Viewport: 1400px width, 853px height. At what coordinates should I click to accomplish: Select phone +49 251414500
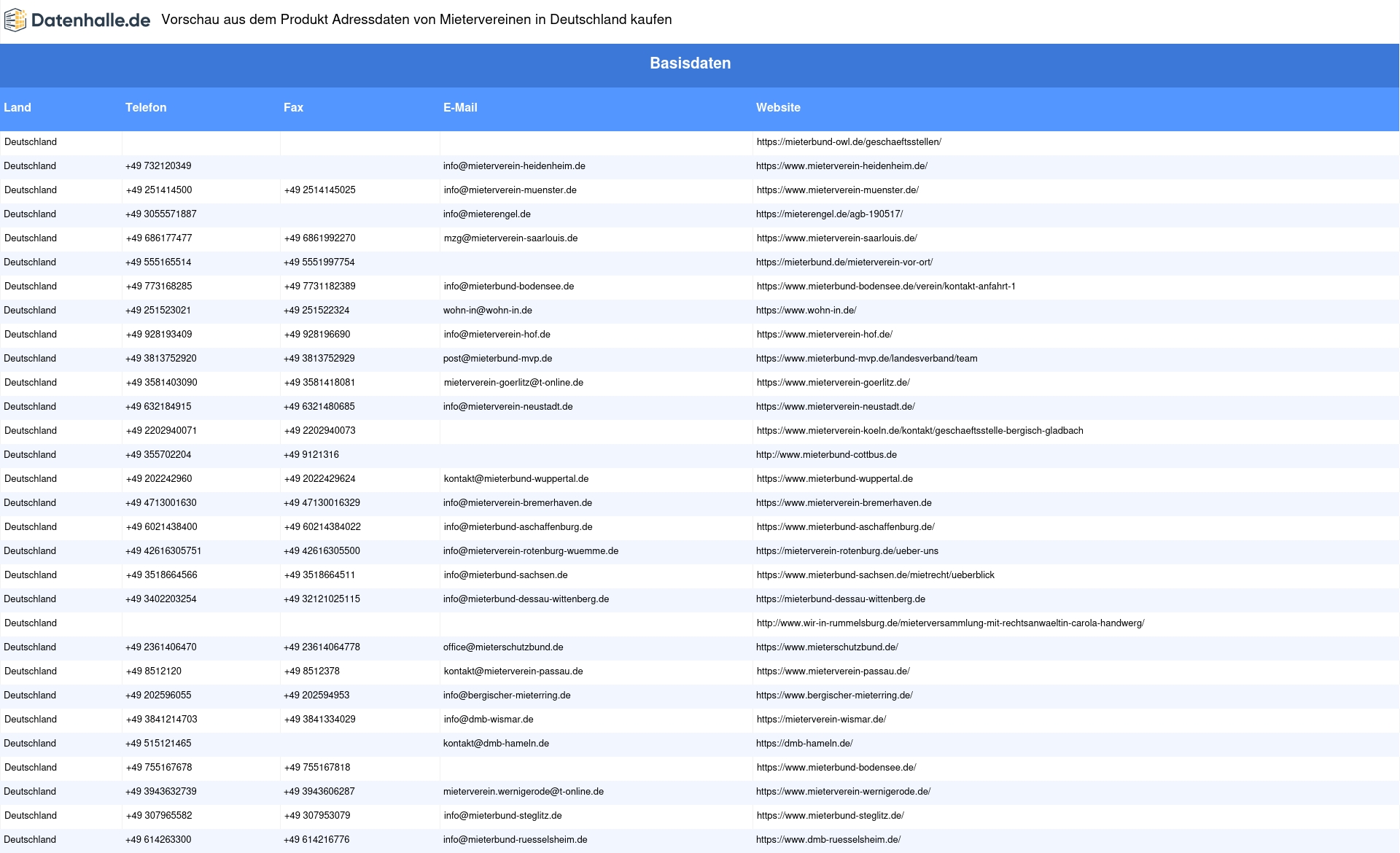point(159,190)
